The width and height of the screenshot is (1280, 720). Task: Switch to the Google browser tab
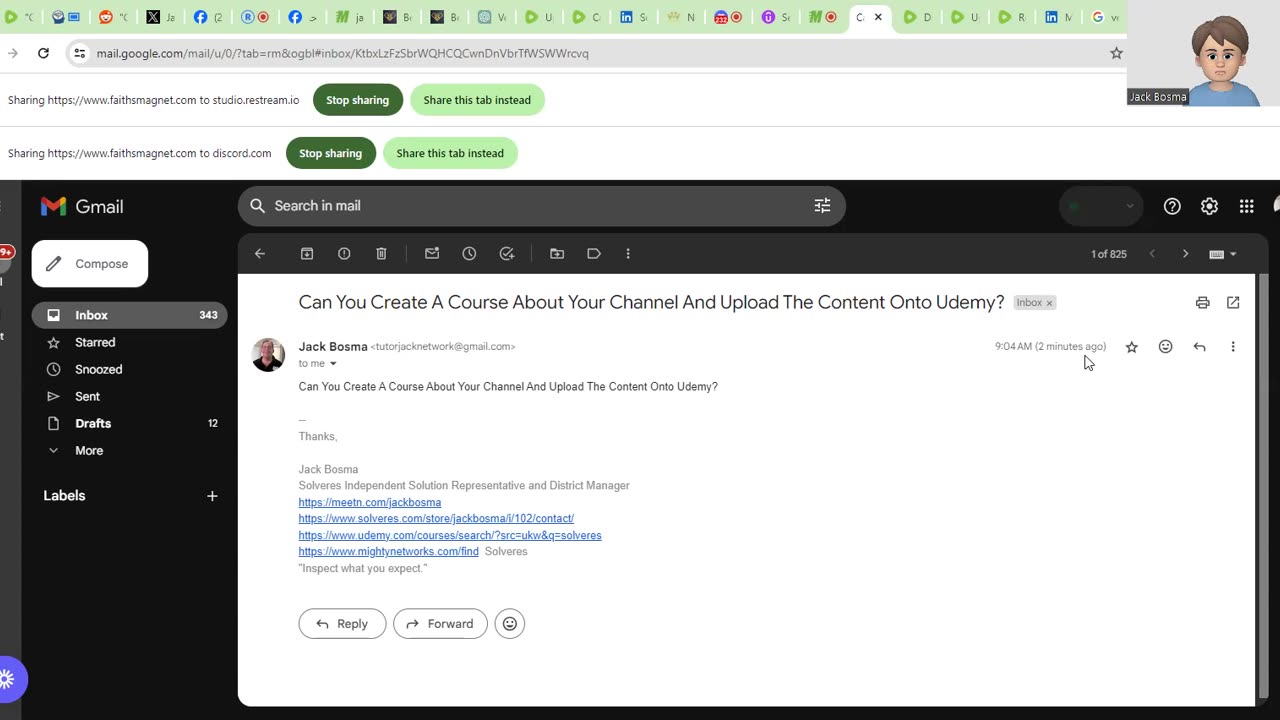coord(1104,17)
